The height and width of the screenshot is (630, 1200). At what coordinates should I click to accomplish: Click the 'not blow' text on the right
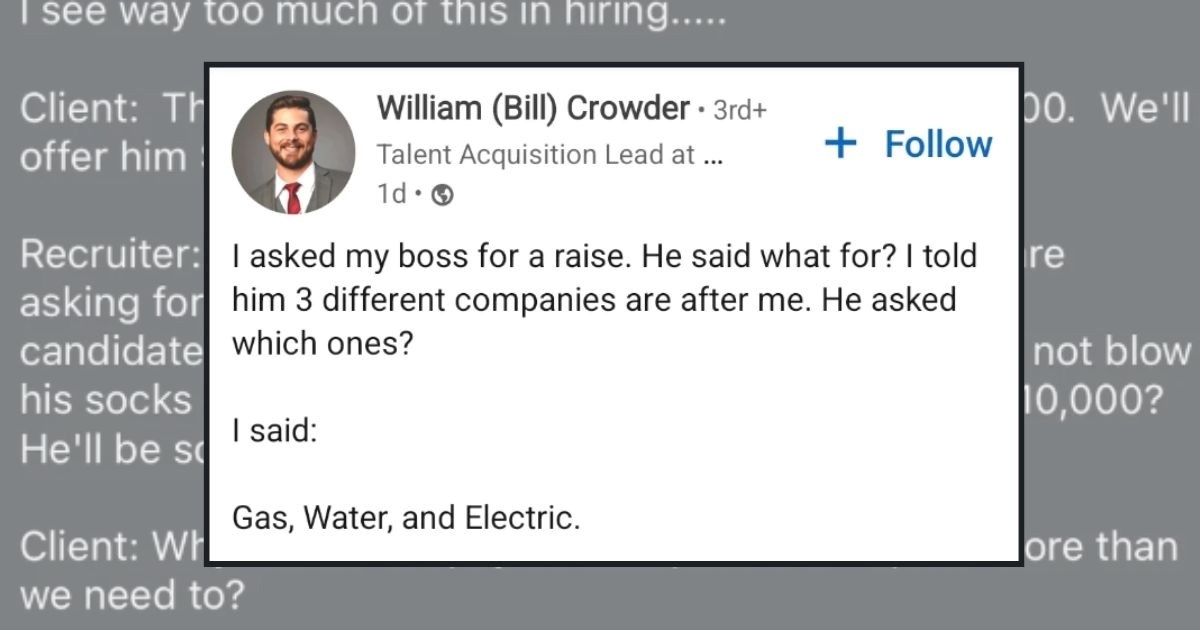[1112, 352]
